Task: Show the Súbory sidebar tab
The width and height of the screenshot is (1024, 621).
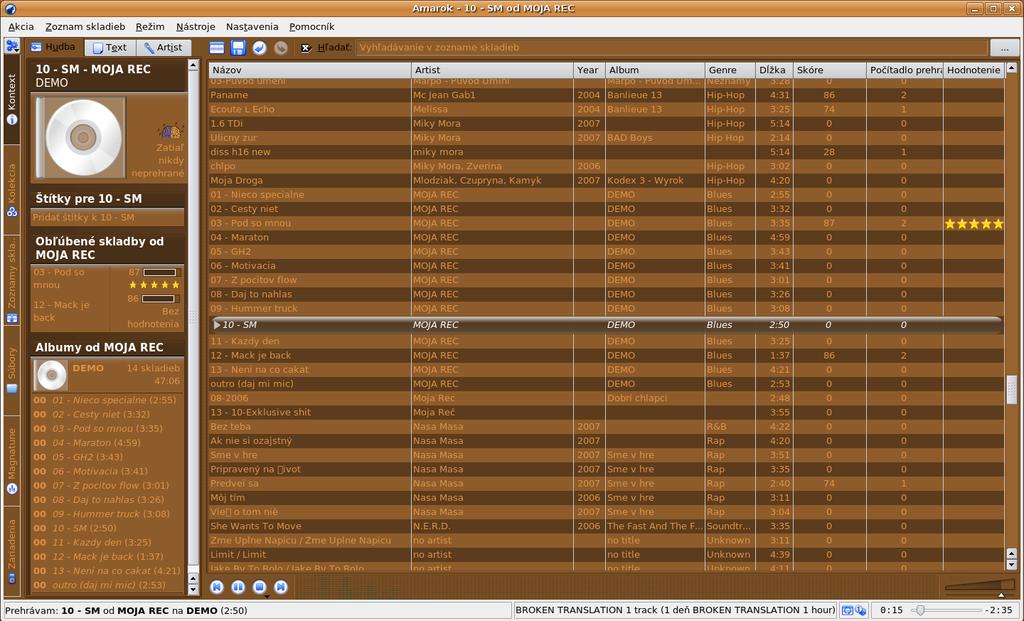Action: coord(12,370)
